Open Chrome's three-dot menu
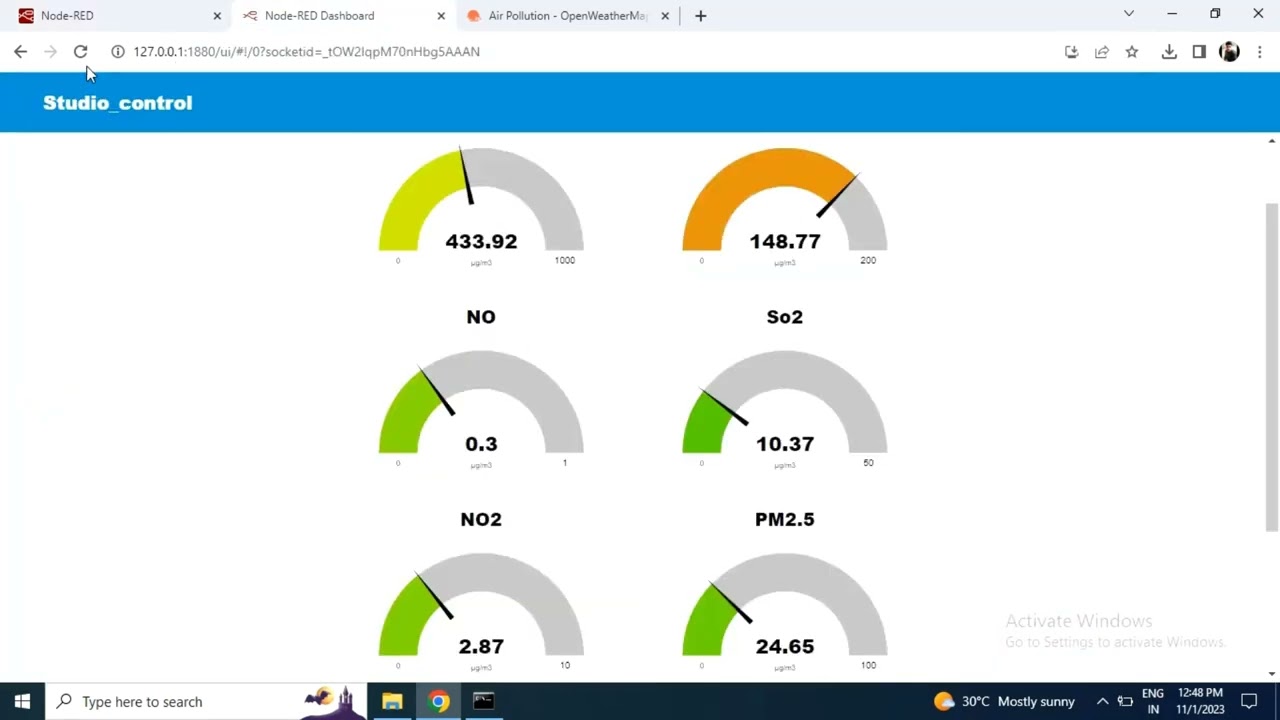Viewport: 1280px width, 720px height. point(1260,52)
